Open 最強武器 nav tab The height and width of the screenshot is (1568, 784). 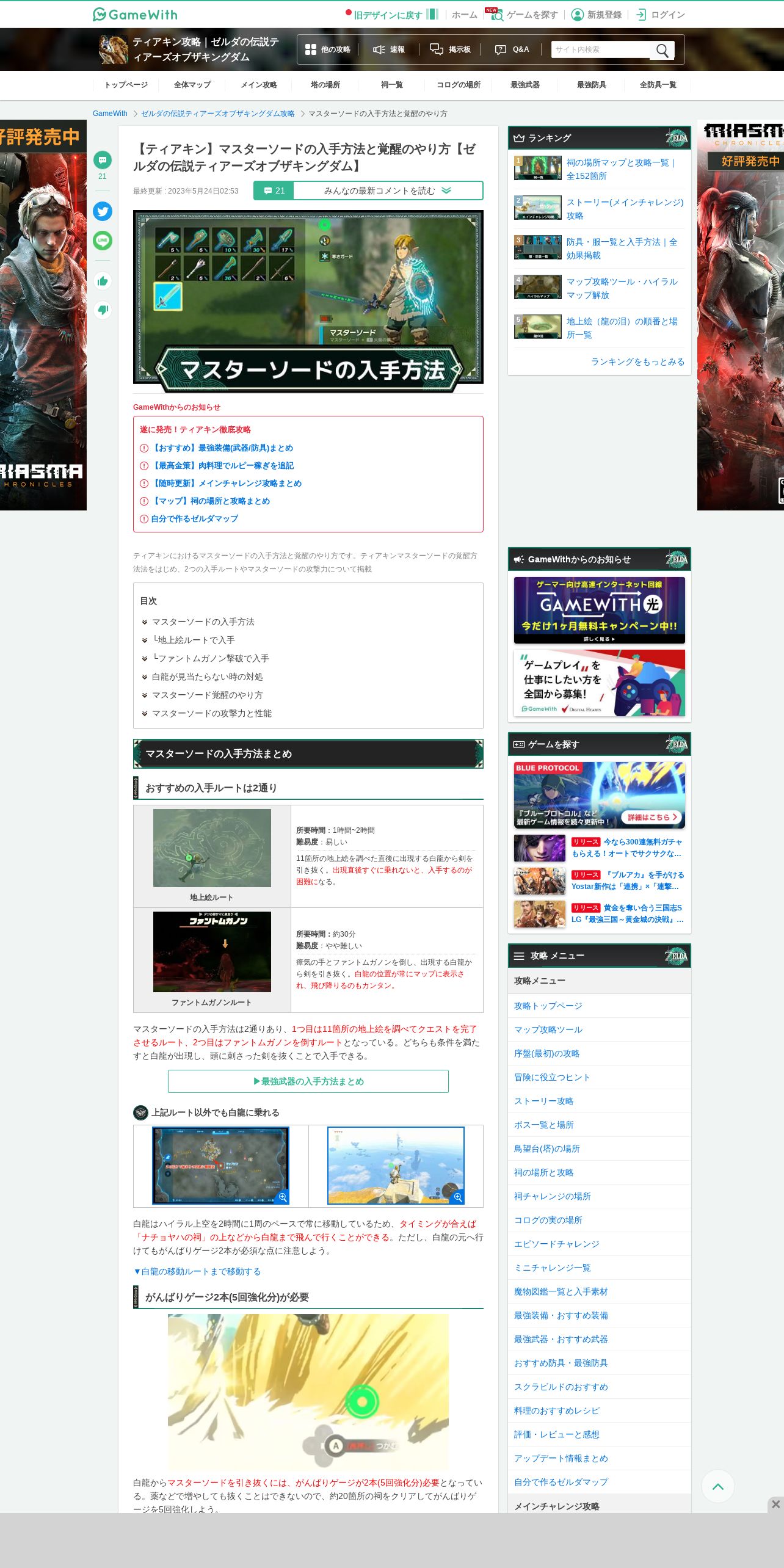tap(525, 85)
